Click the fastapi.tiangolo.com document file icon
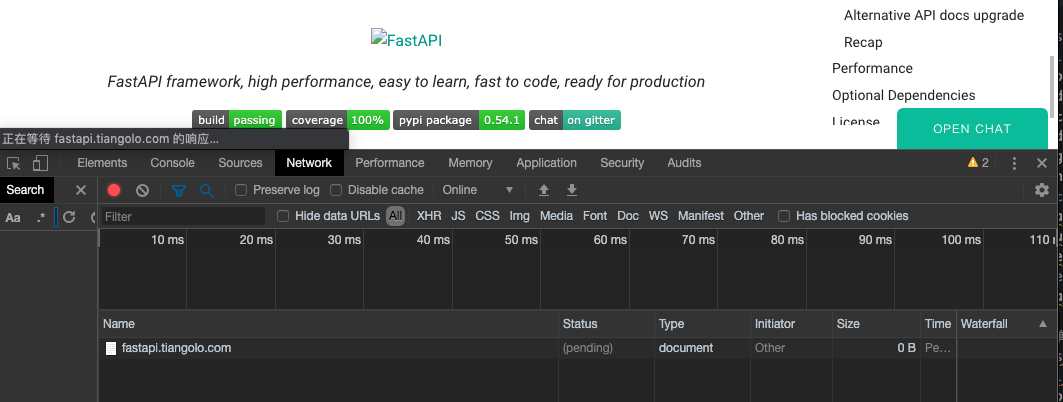 (x=111, y=348)
